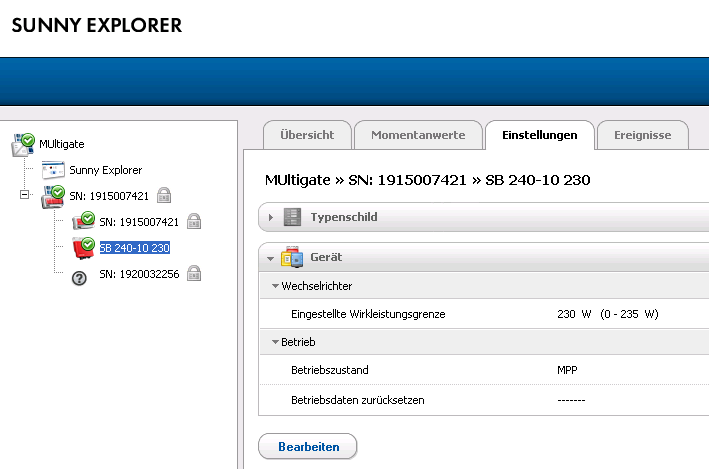The width and height of the screenshot is (709, 469).
Task: Select the top-level SN: 1915007421 node
Action: pos(109,196)
